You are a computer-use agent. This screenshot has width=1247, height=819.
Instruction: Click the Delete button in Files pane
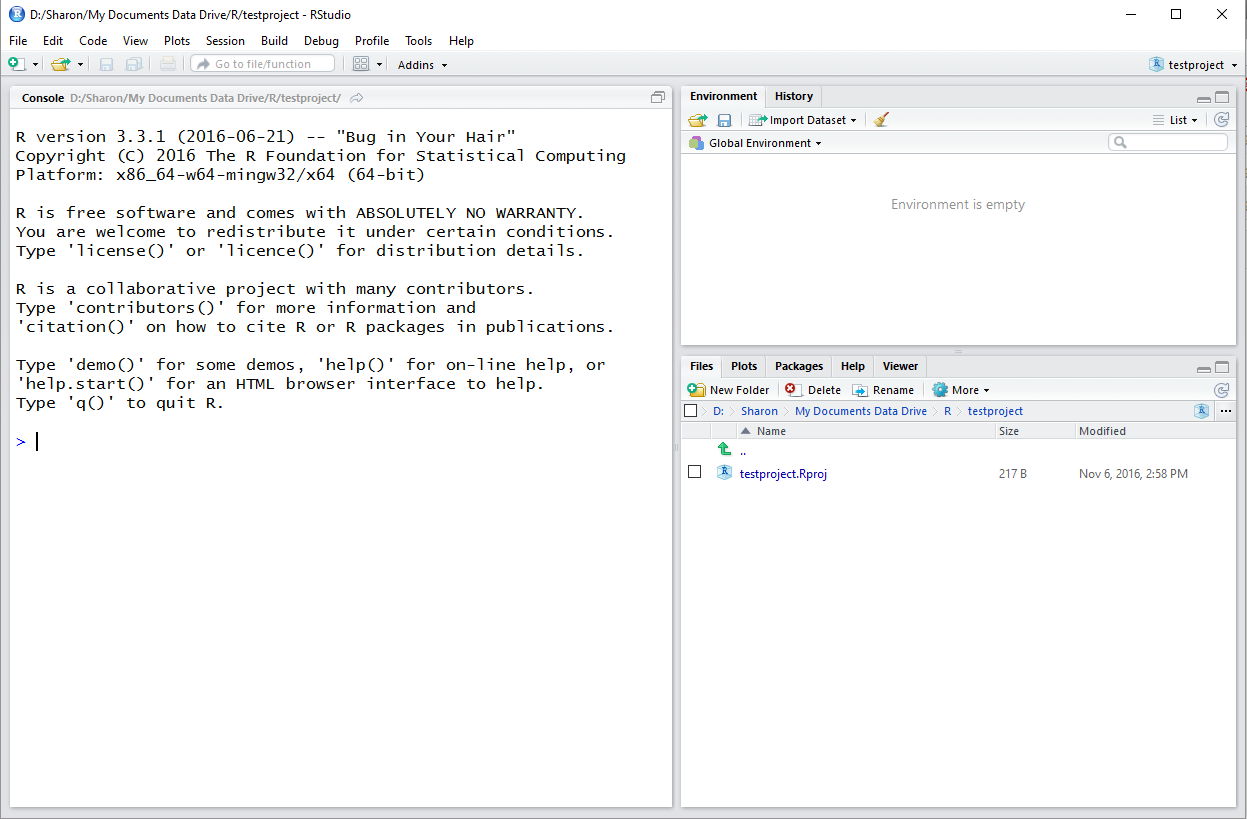[x=813, y=390]
